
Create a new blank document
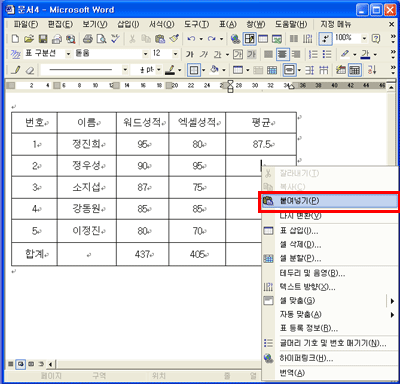[x=15, y=39]
